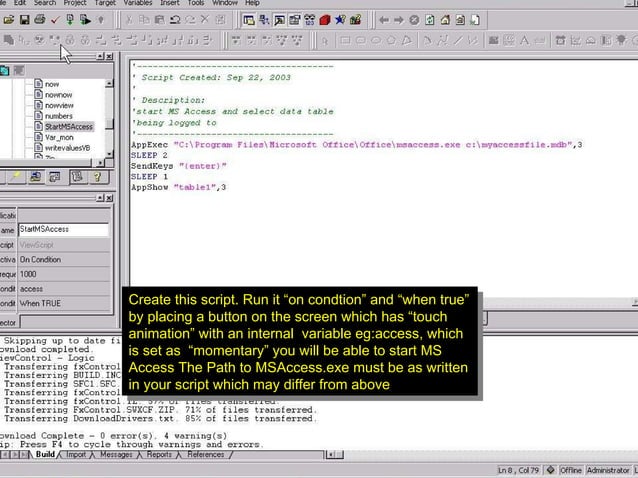Select the text 'A' drawing tool
This screenshot has width=638, height=478.
pyautogui.click(x=523, y=40)
